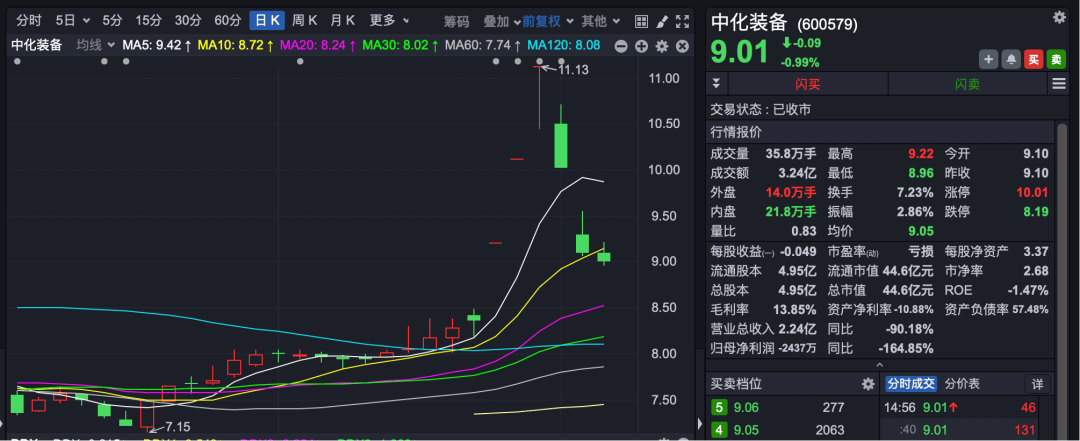Switch to 分价表 tab
Screen dimensions: 1080x441
tap(962, 384)
